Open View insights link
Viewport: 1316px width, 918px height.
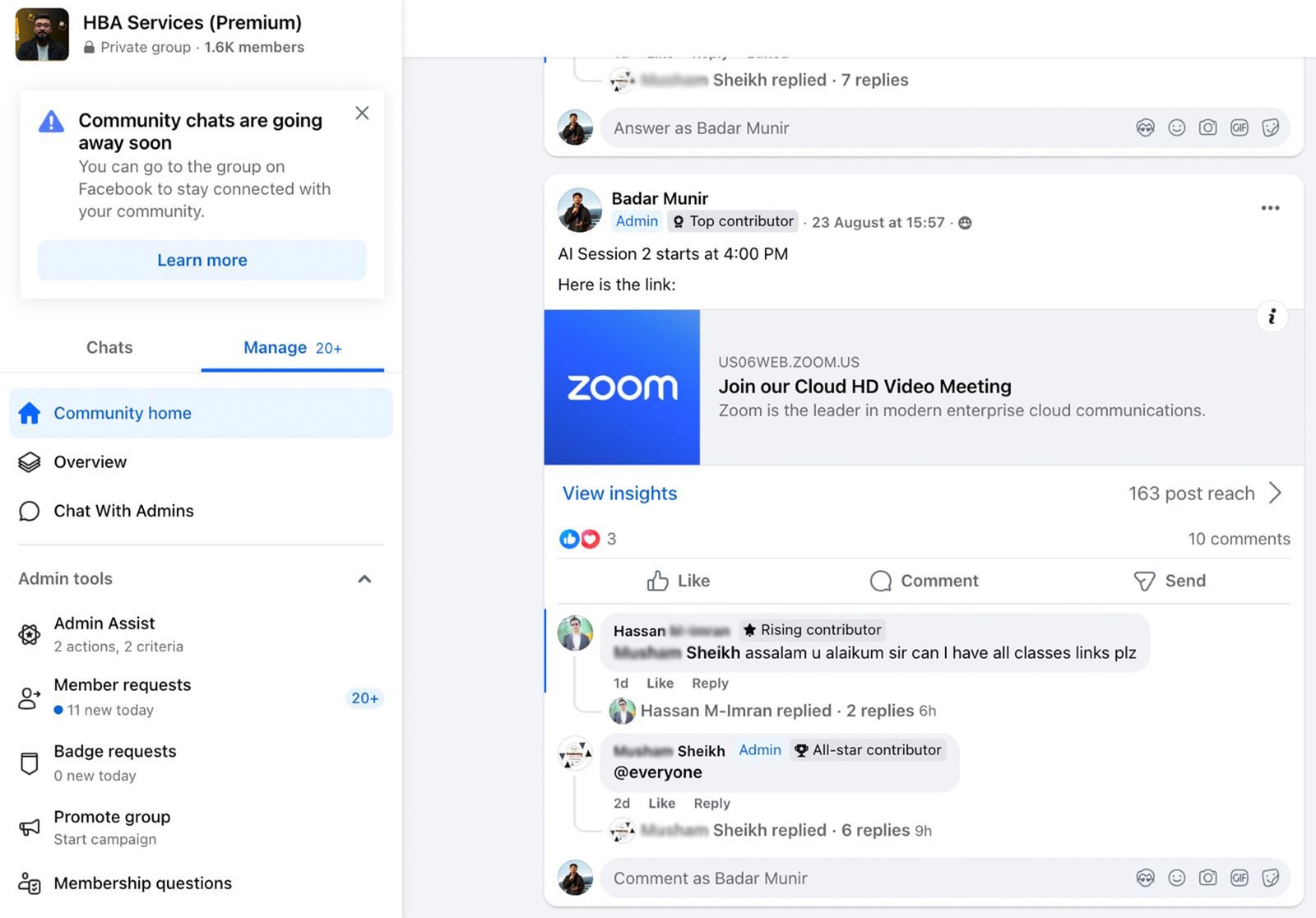[619, 493]
